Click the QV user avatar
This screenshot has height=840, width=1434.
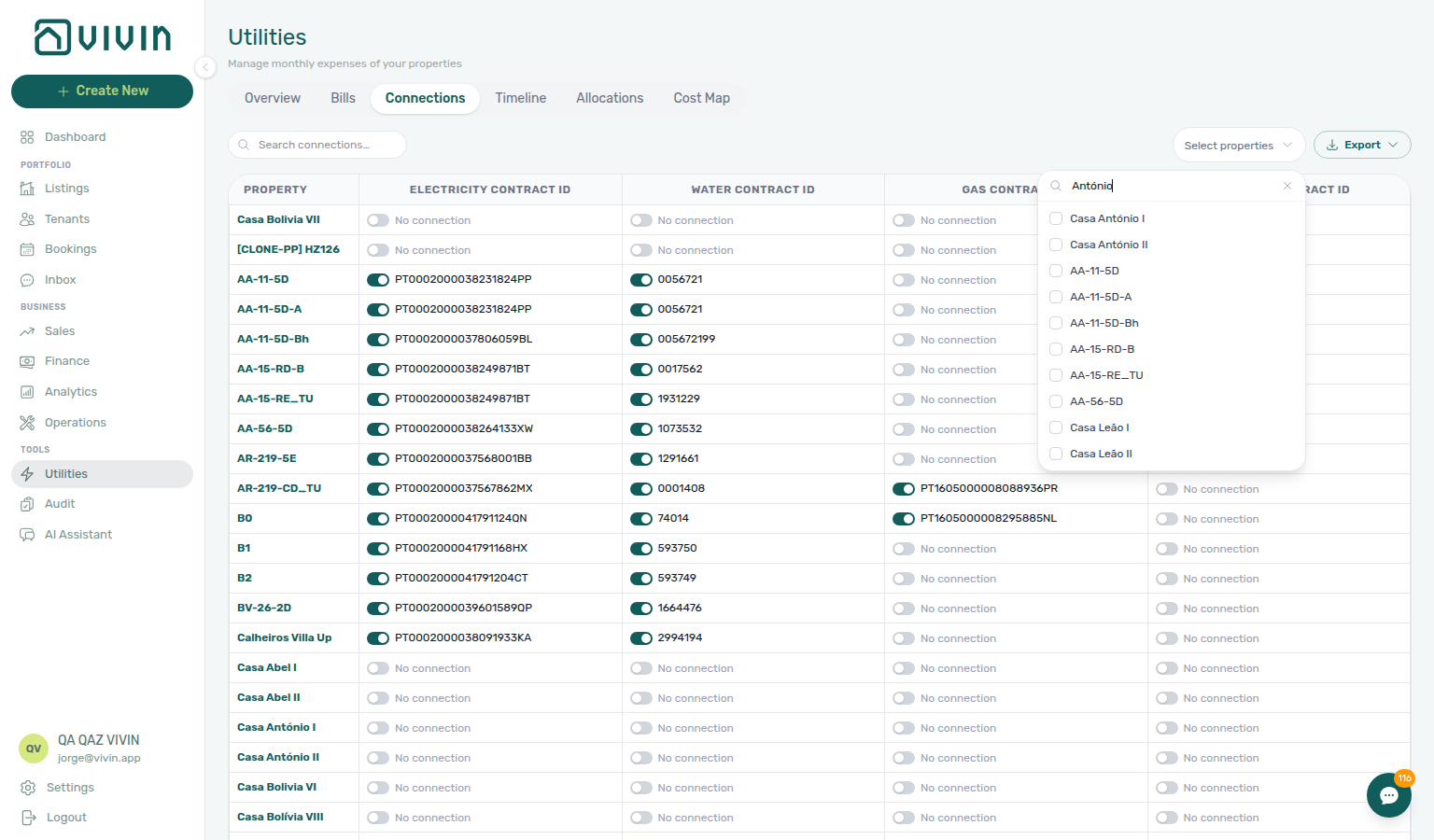point(34,749)
